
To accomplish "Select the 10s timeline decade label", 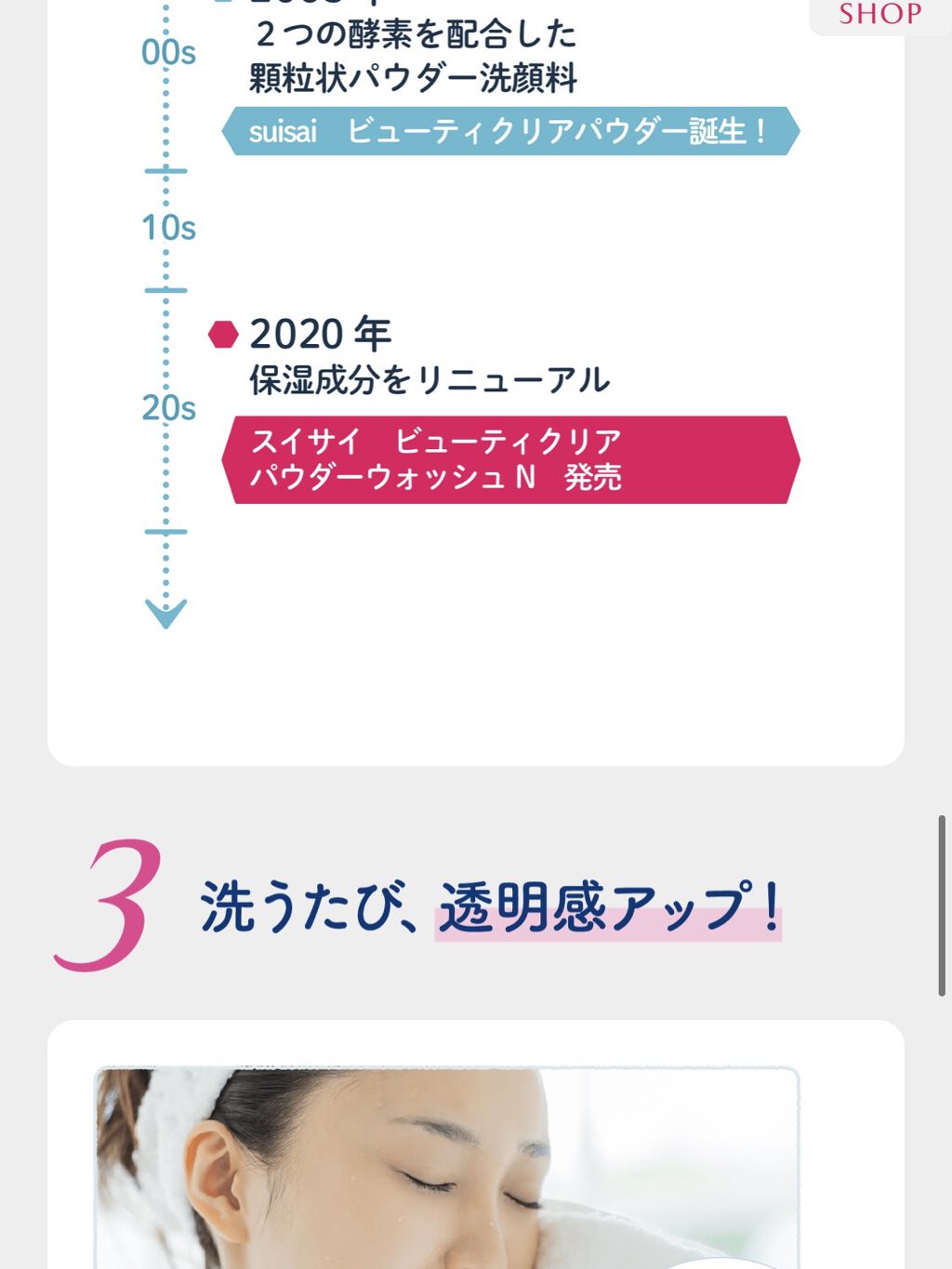I will coord(168,228).
